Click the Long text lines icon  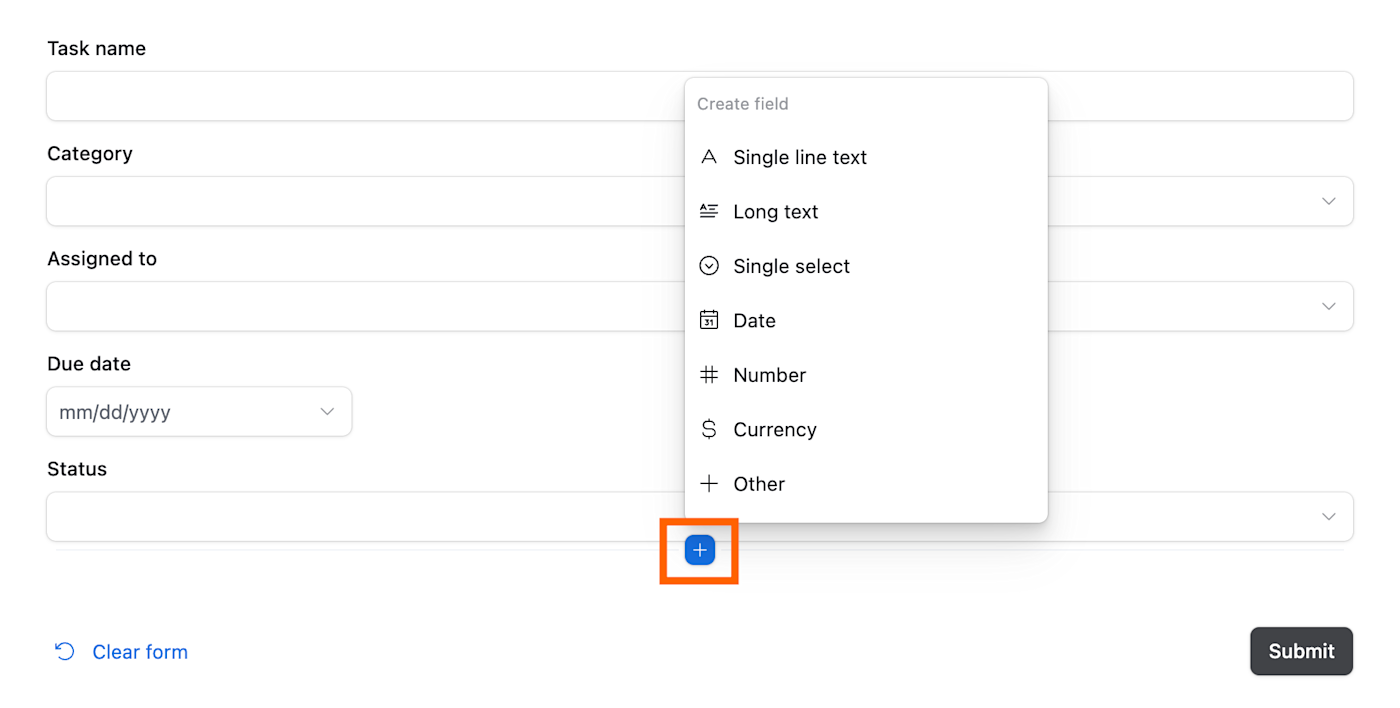pyautogui.click(x=709, y=211)
